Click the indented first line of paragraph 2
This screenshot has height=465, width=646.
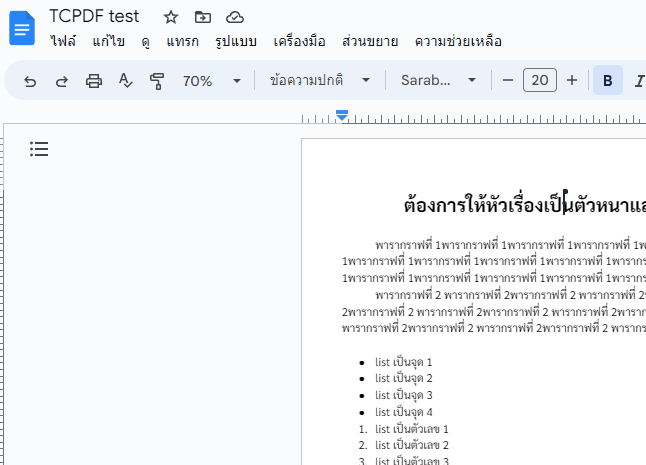(510, 295)
